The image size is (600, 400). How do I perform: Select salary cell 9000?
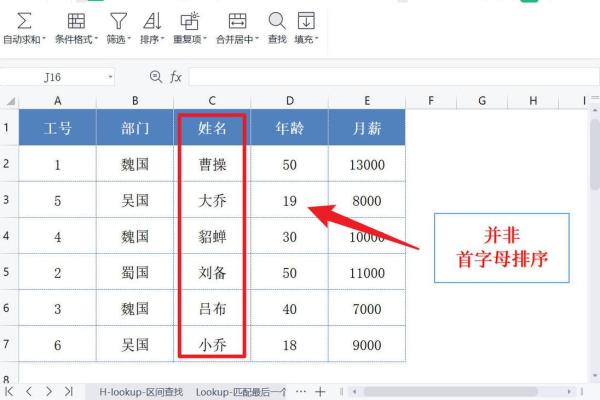[x=367, y=344]
